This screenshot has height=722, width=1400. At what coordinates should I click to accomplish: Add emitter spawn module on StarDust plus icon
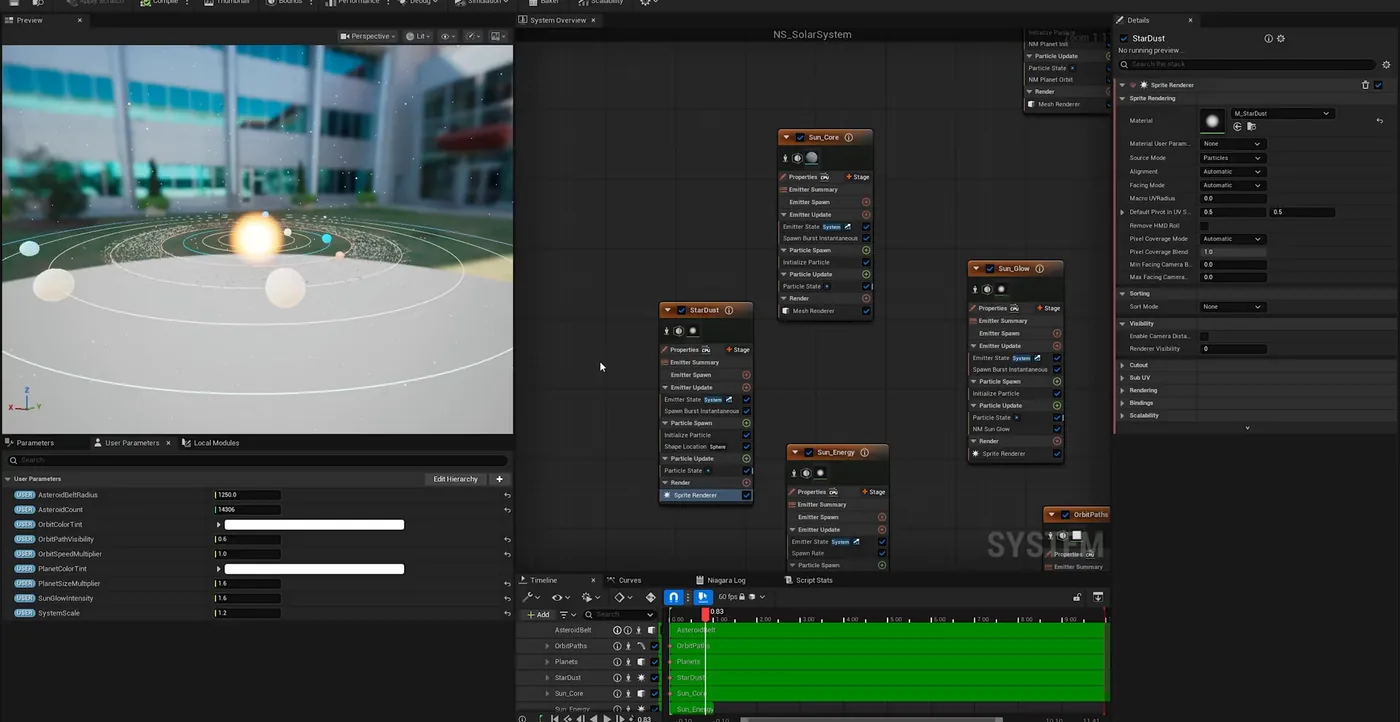(746, 375)
